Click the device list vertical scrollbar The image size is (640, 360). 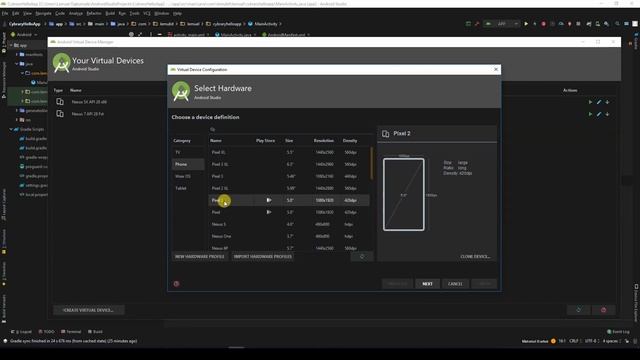371,163
